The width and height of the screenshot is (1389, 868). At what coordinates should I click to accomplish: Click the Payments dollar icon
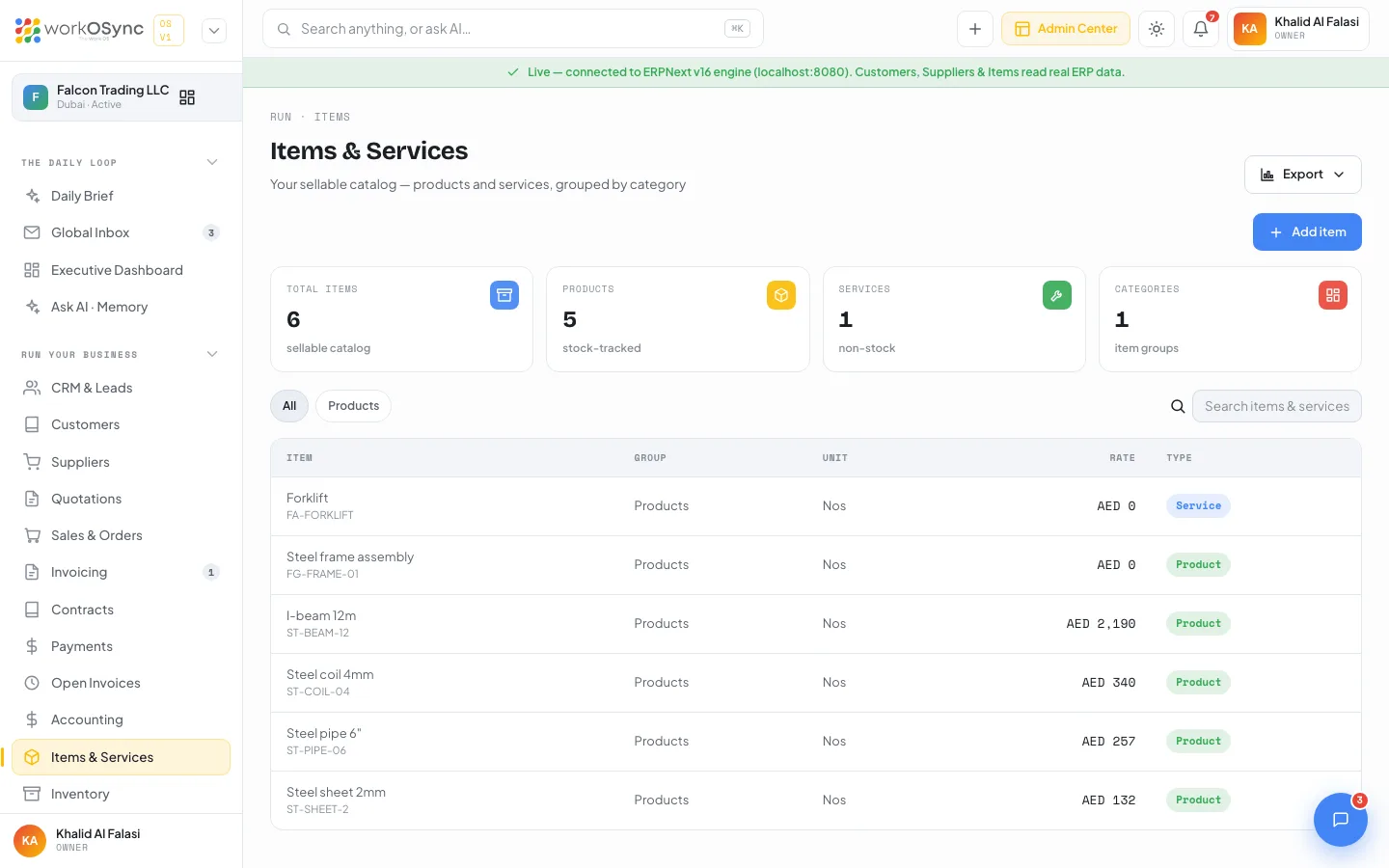(32, 646)
